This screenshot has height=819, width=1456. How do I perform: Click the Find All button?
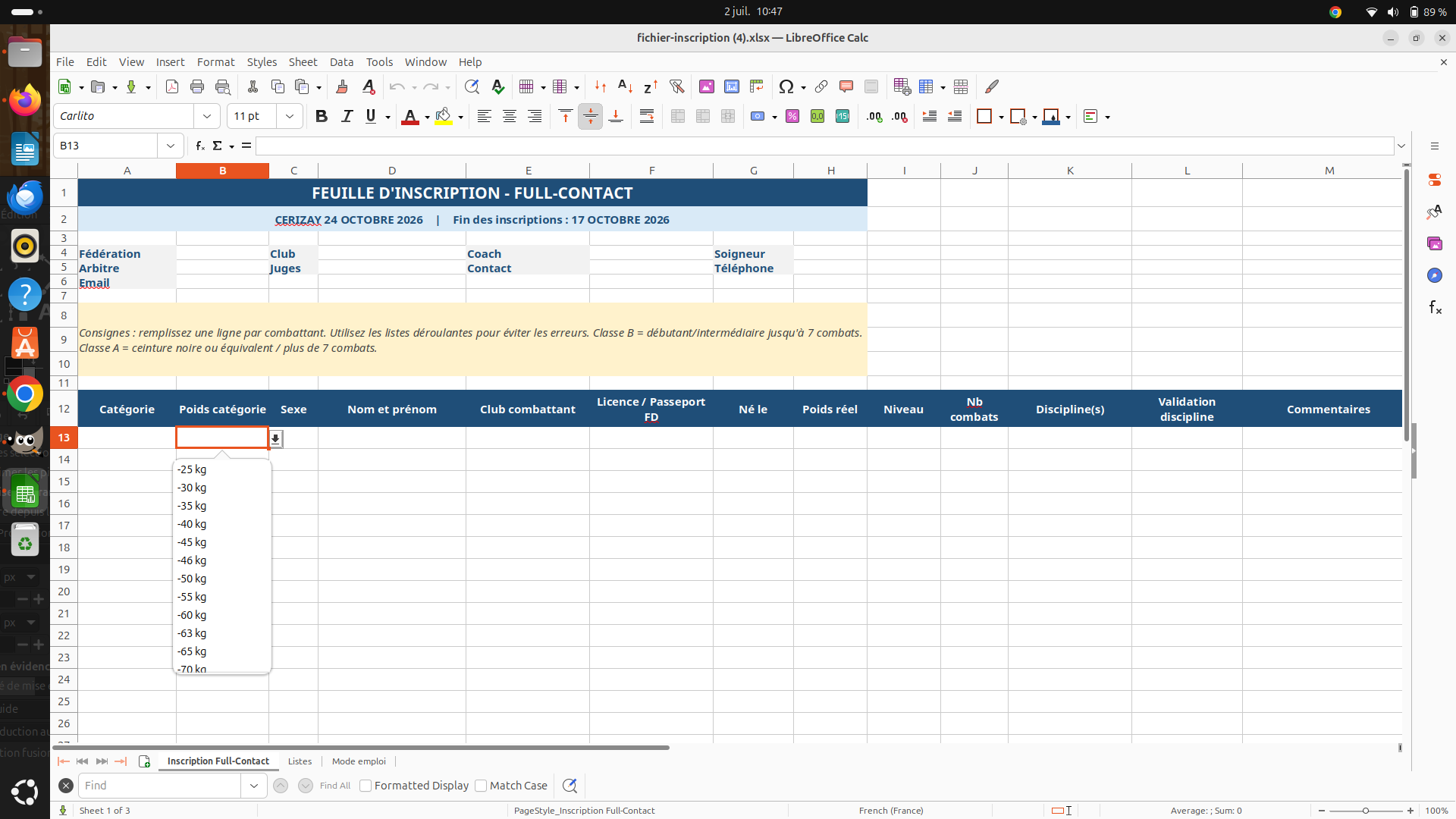(335, 786)
